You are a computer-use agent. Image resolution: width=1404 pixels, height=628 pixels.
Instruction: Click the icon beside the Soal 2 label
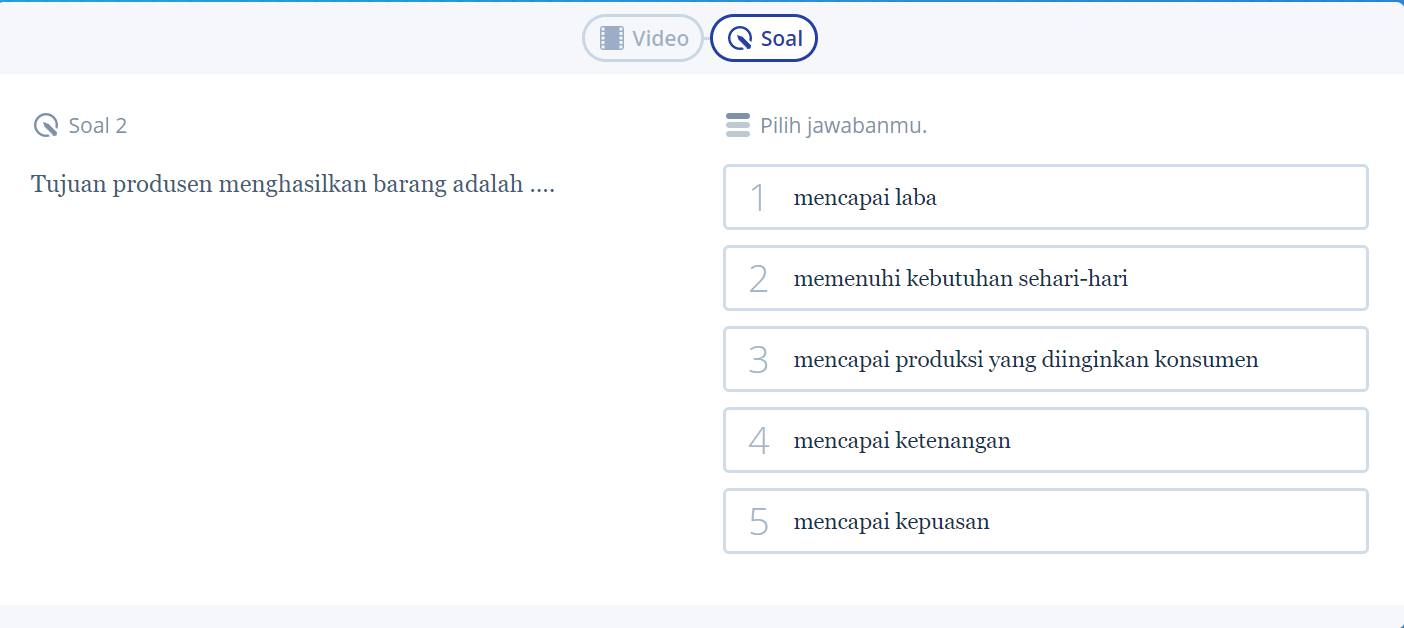tap(43, 125)
